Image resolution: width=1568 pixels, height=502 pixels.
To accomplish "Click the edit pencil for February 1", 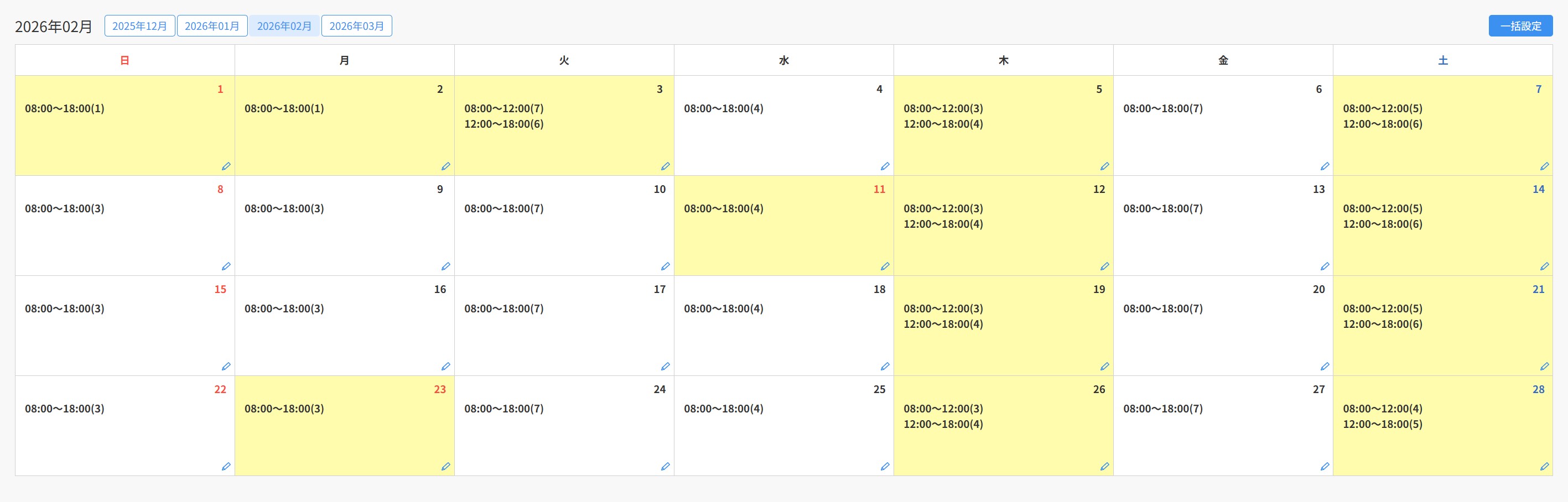I will [226, 166].
